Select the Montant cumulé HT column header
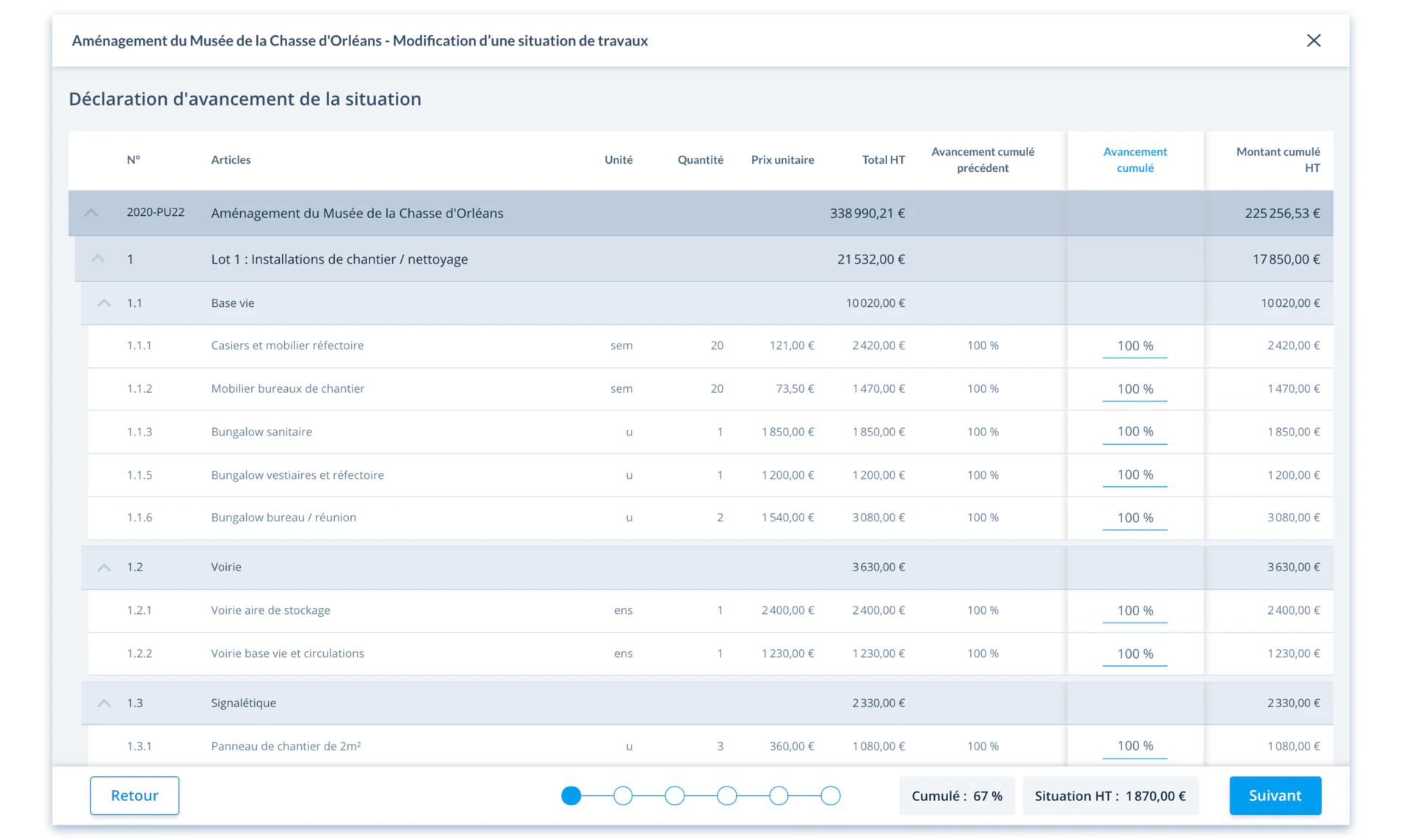Viewport: 1402px width, 840px height. pos(1278,159)
